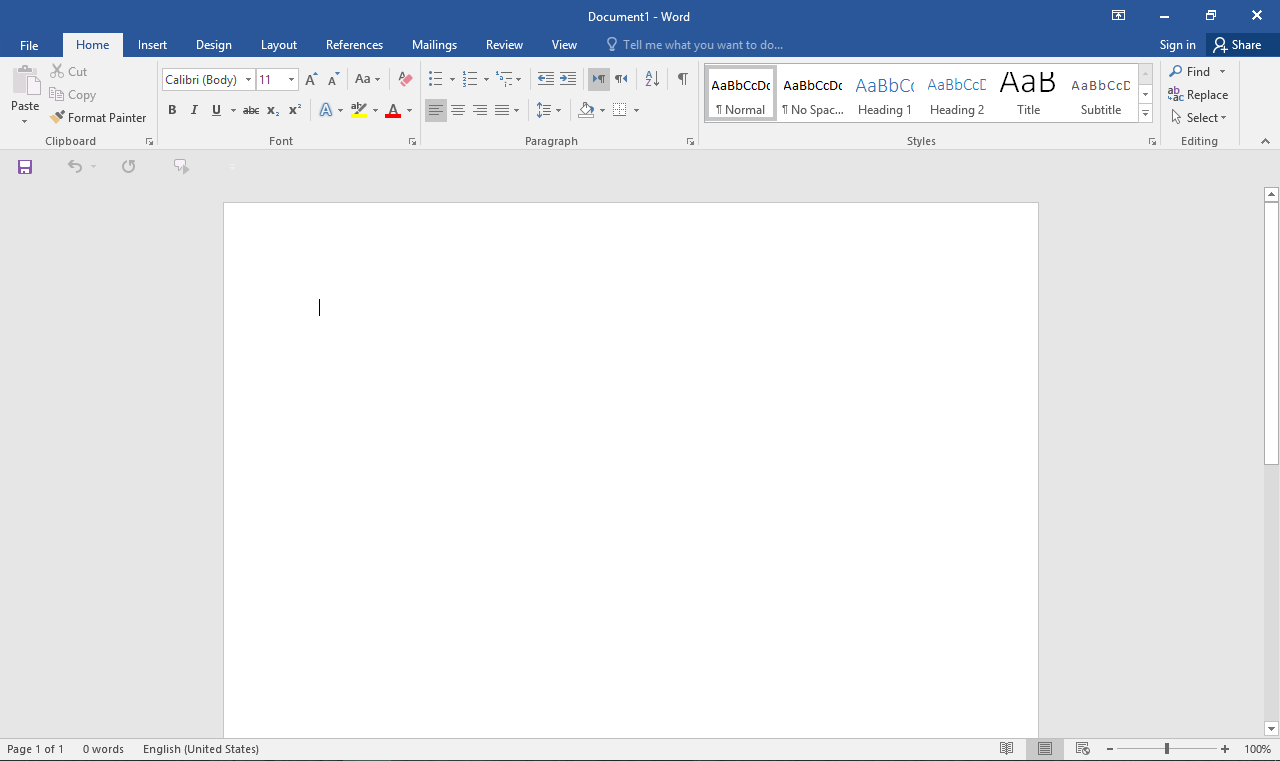Viewport: 1280px width, 761px height.
Task: Increase font size with Grow Font
Action: tap(312, 79)
